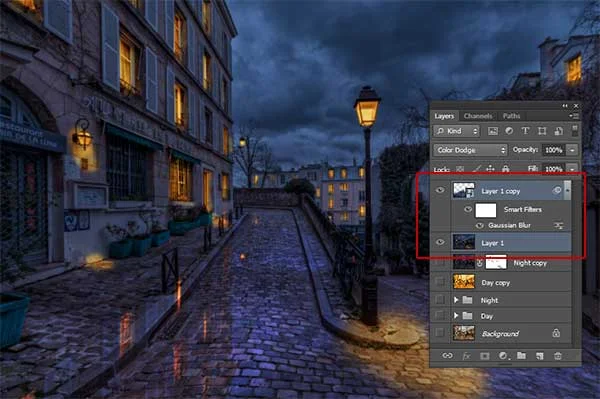
Task: Show the Day copy layer
Action: pyautogui.click(x=440, y=282)
